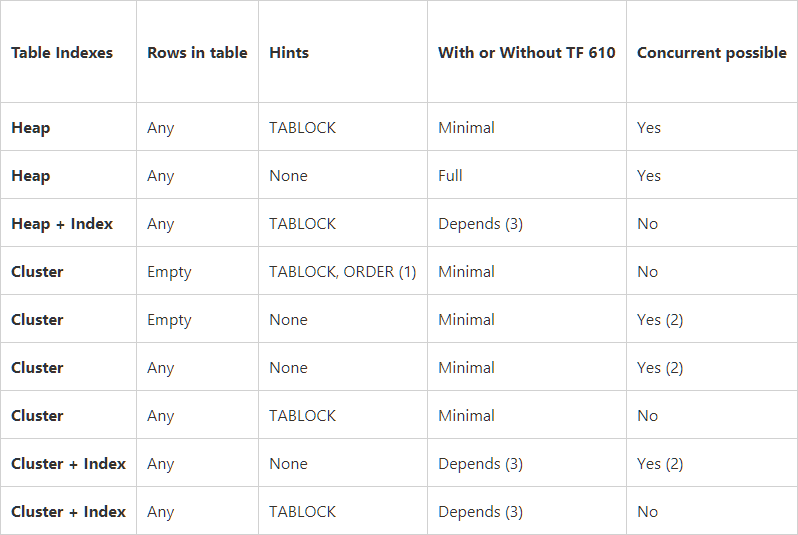Click the TABLOCK hint in first Heap row
This screenshot has width=798, height=535.
pos(302,128)
